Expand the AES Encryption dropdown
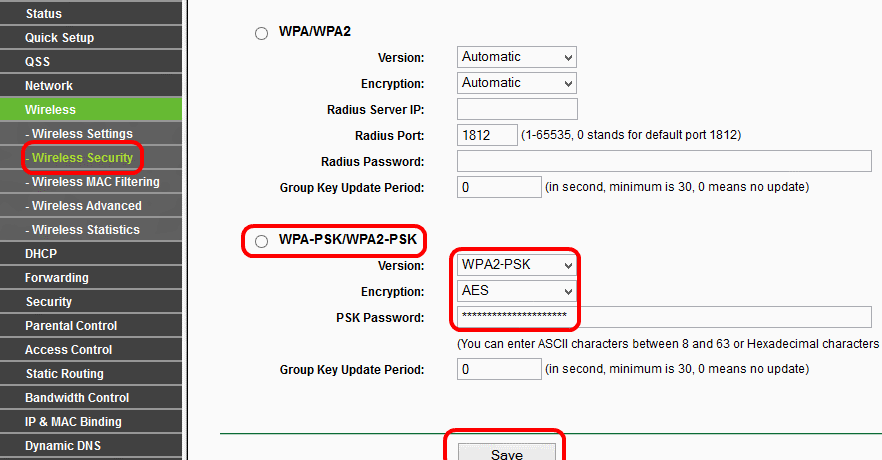 coord(517,291)
